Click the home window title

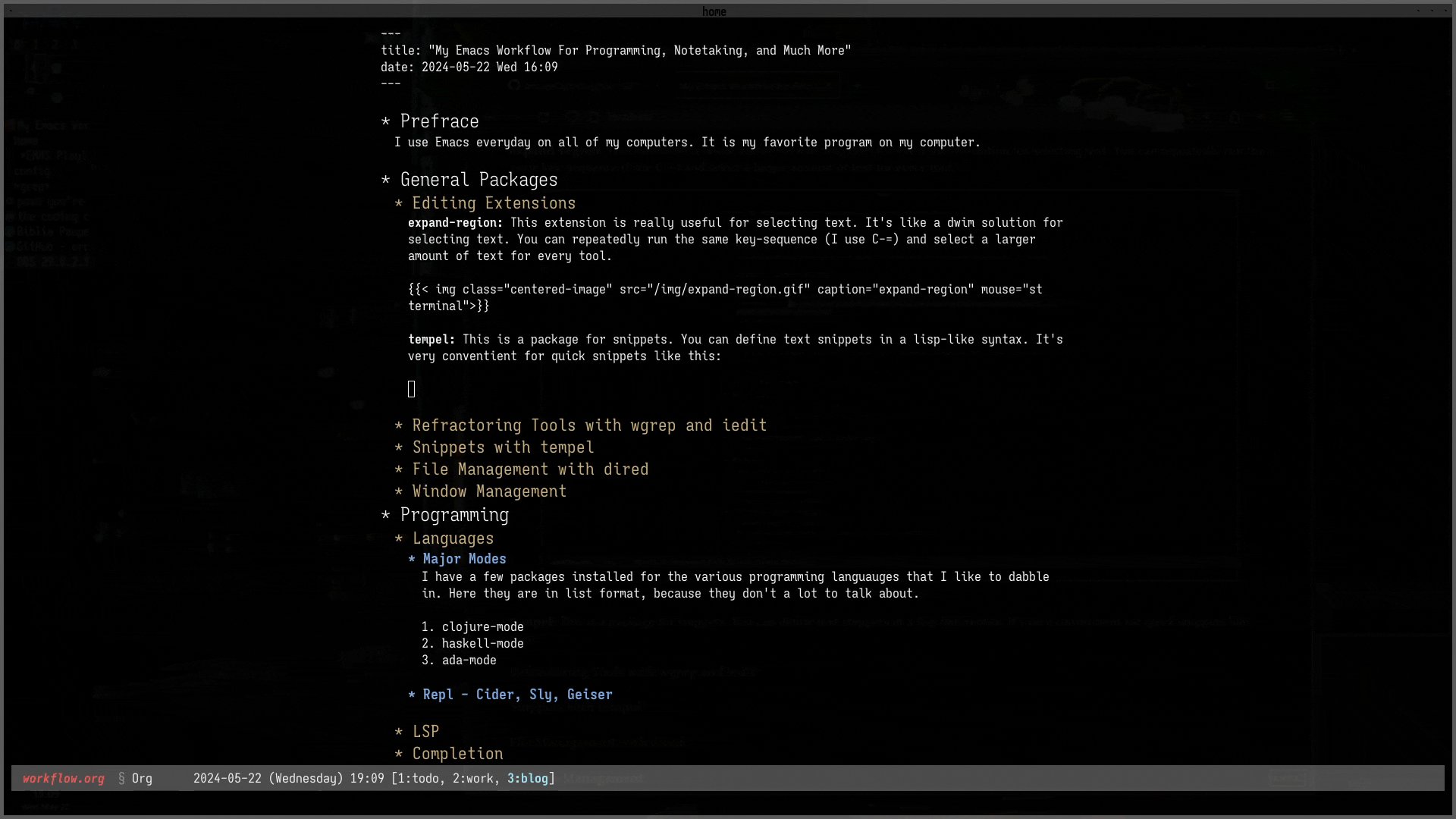(714, 11)
